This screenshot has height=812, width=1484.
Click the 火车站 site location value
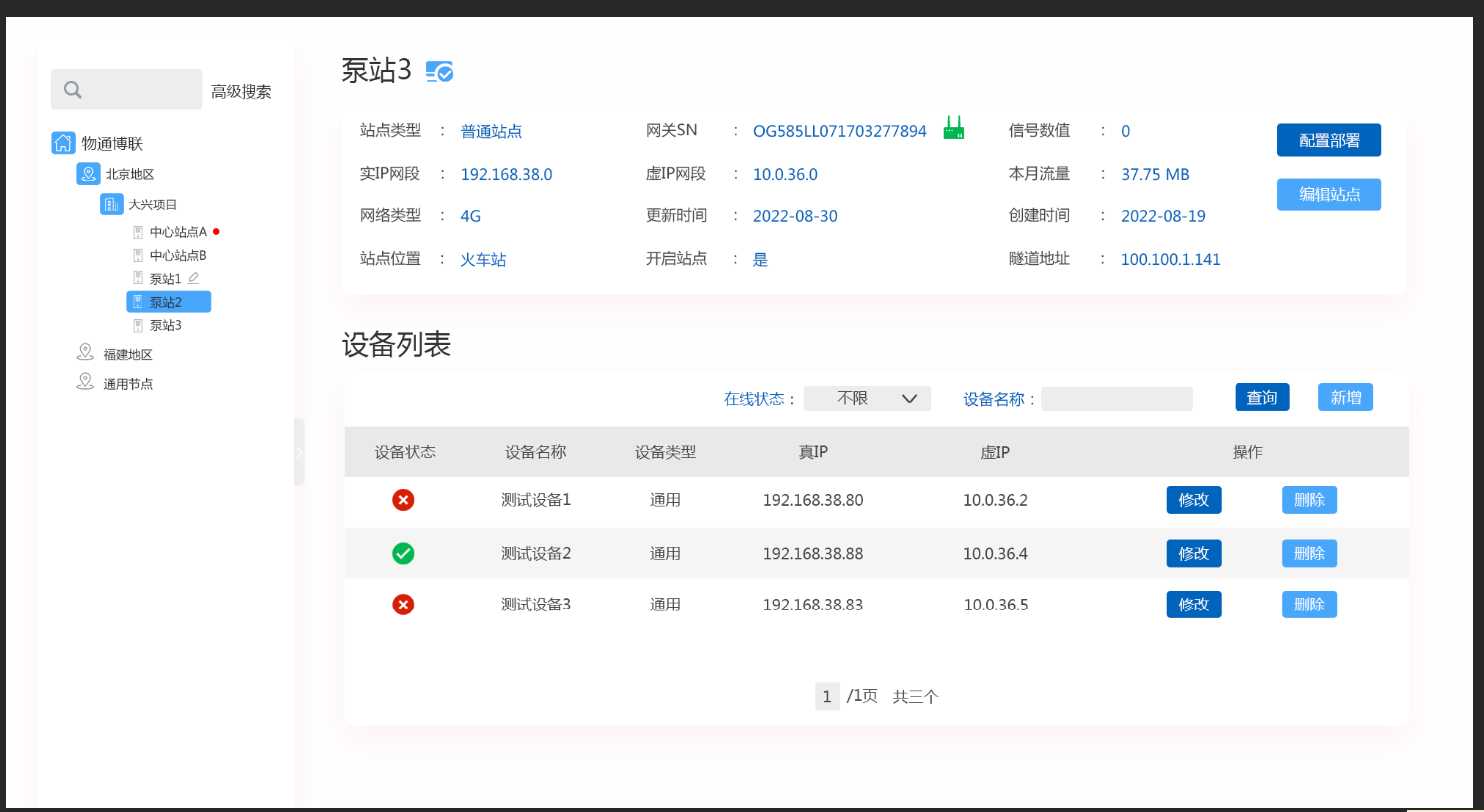tap(483, 259)
